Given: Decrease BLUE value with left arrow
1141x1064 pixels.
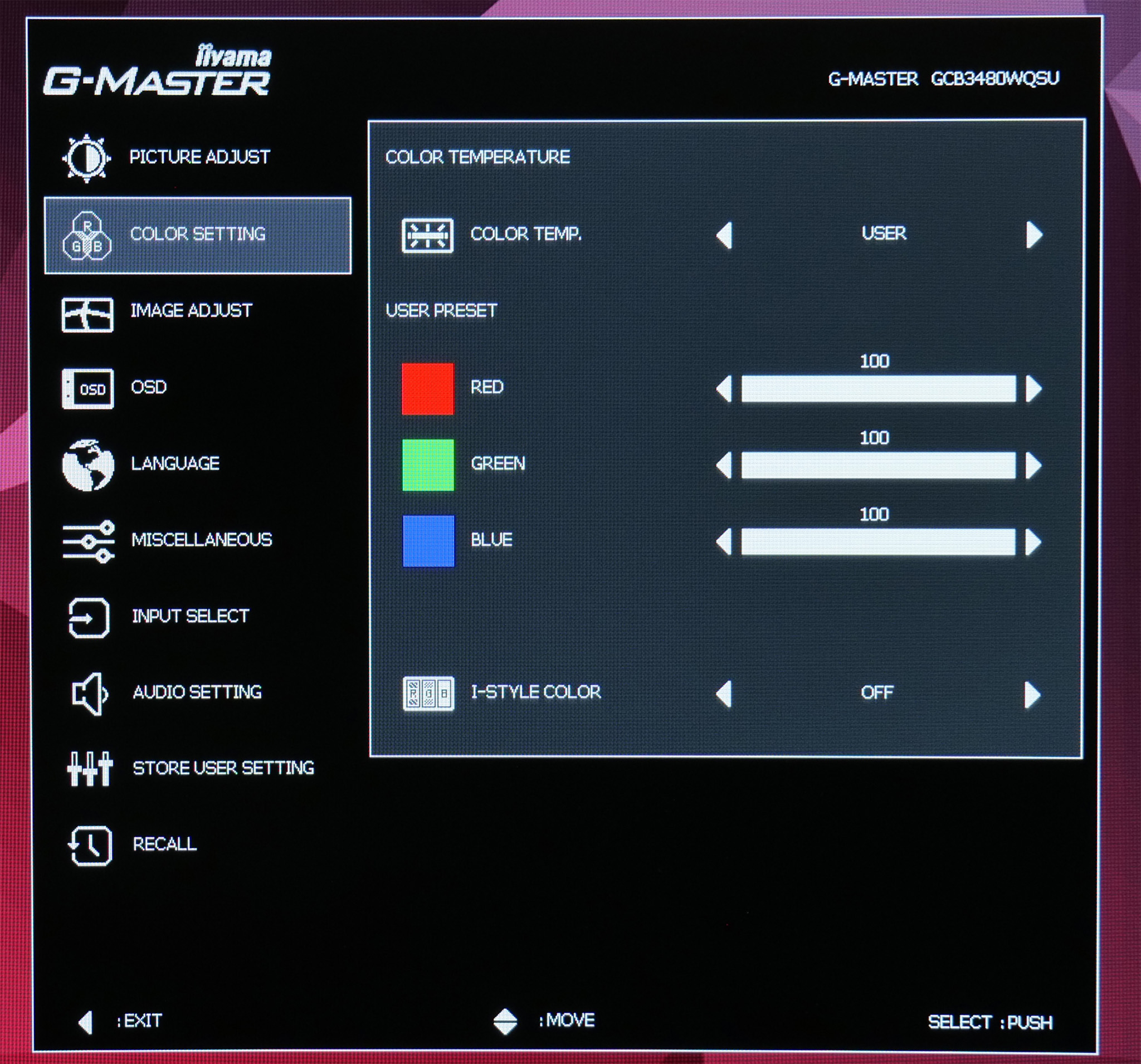Looking at the screenshot, I should coord(725,543).
